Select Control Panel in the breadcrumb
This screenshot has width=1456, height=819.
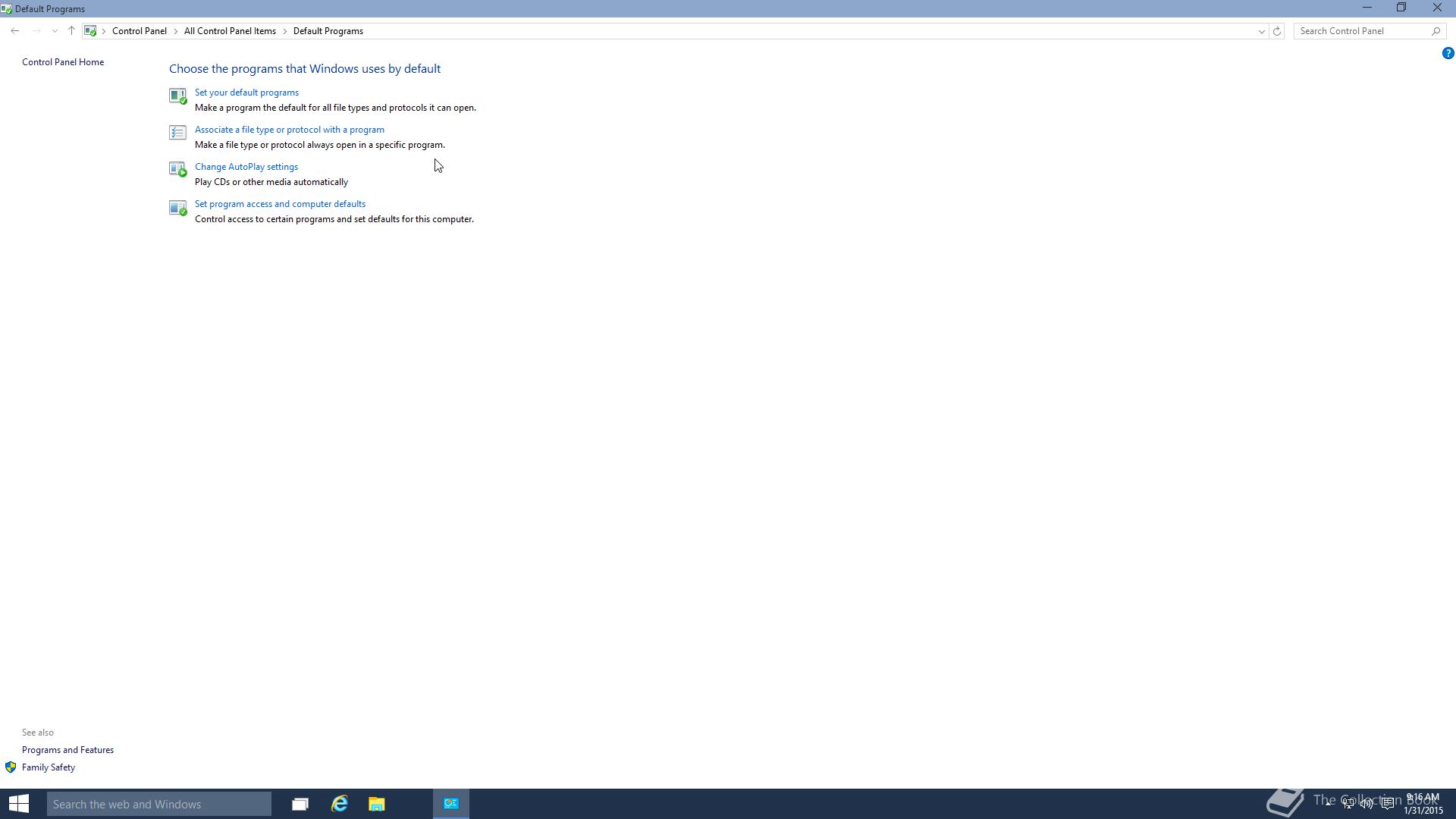(140, 31)
